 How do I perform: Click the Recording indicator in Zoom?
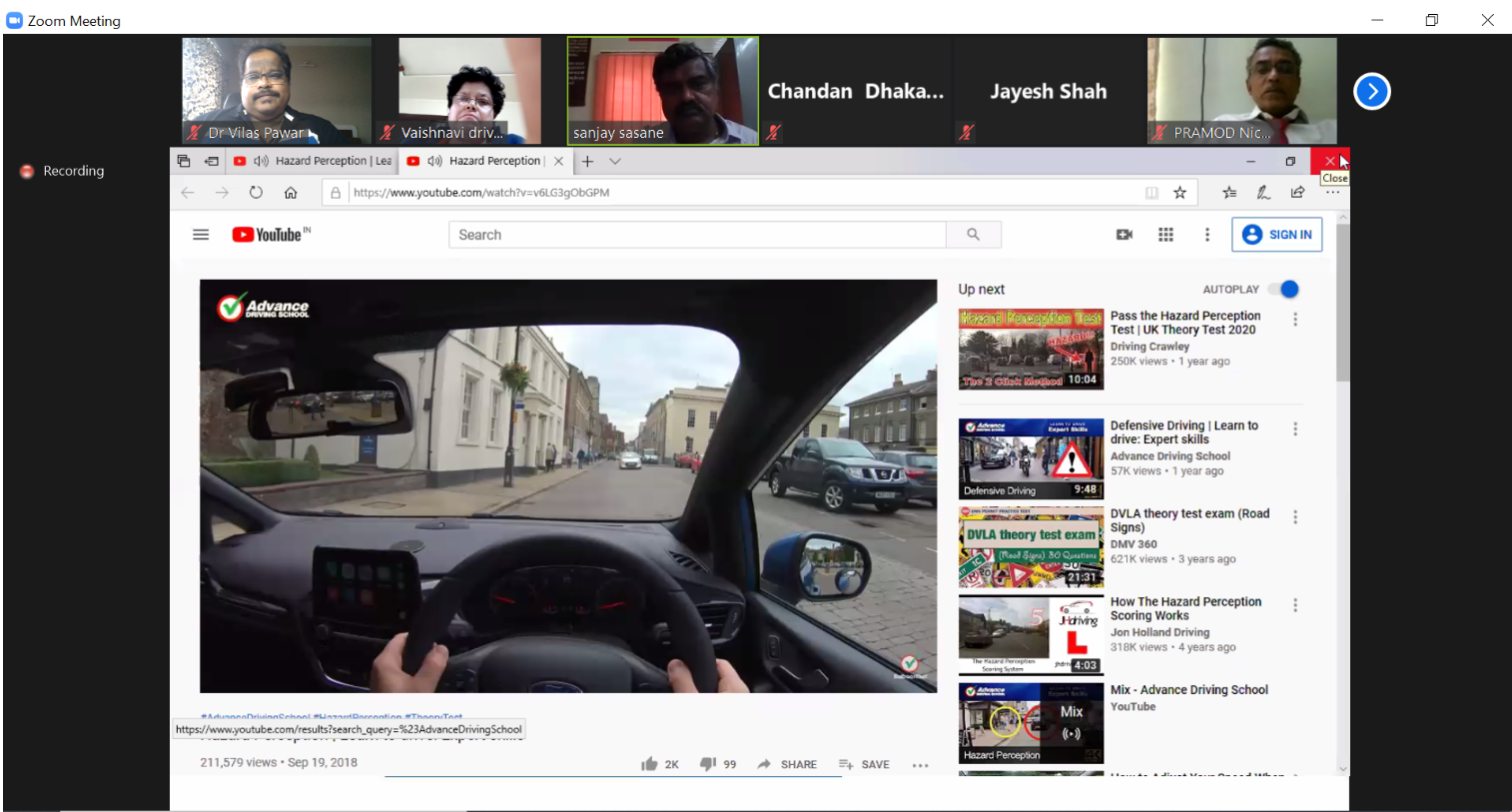[62, 171]
